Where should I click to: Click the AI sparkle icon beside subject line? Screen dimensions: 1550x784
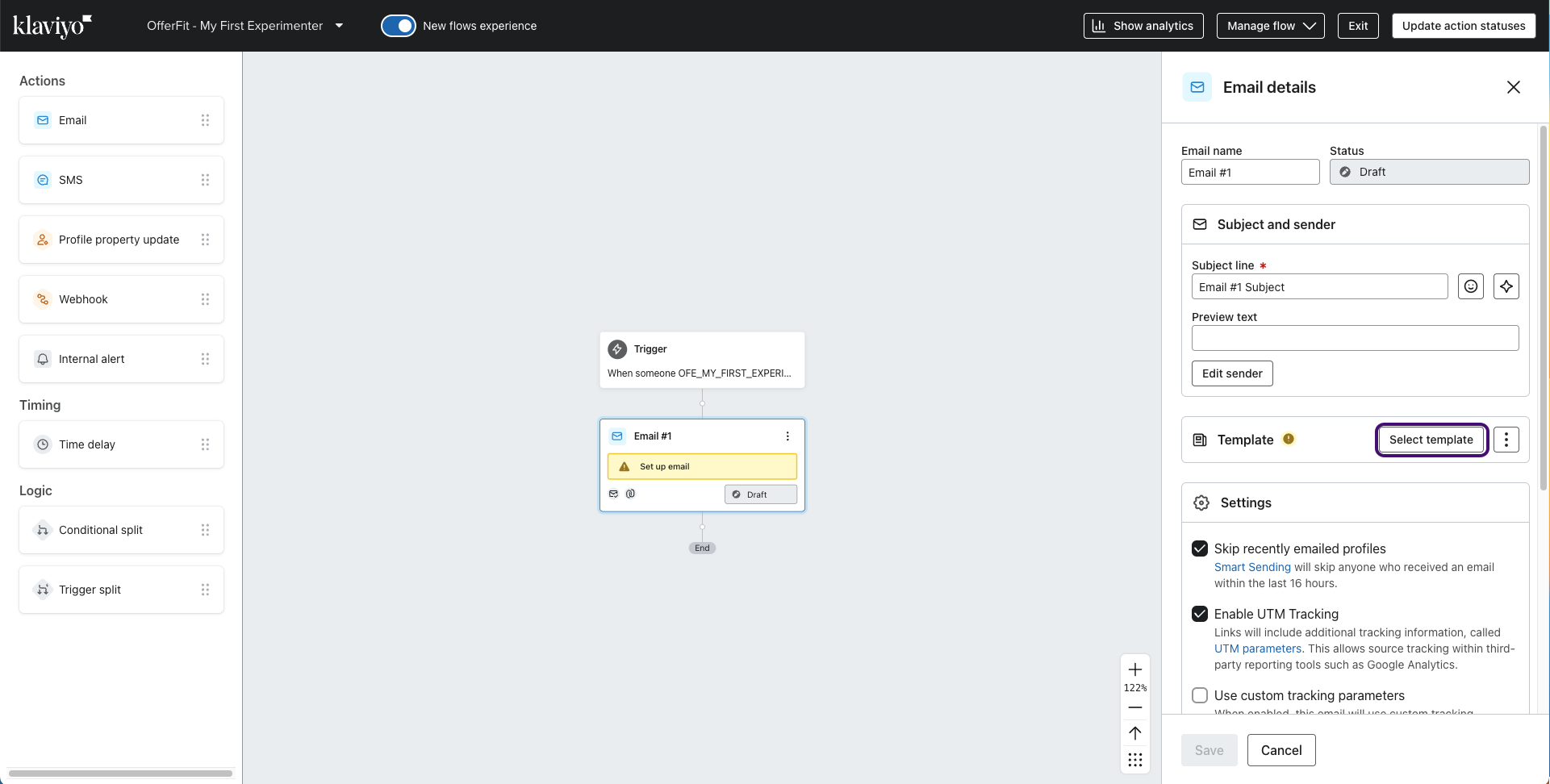pos(1506,286)
